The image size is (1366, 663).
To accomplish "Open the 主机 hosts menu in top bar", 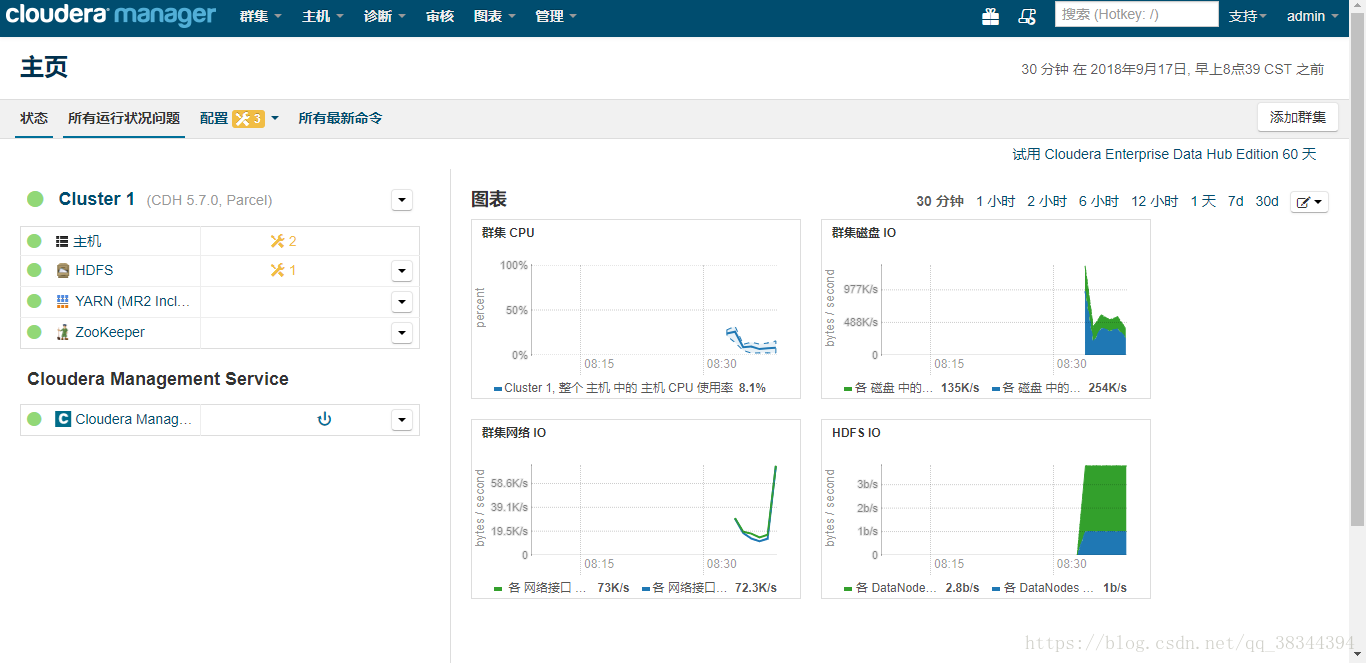I will coord(323,16).
